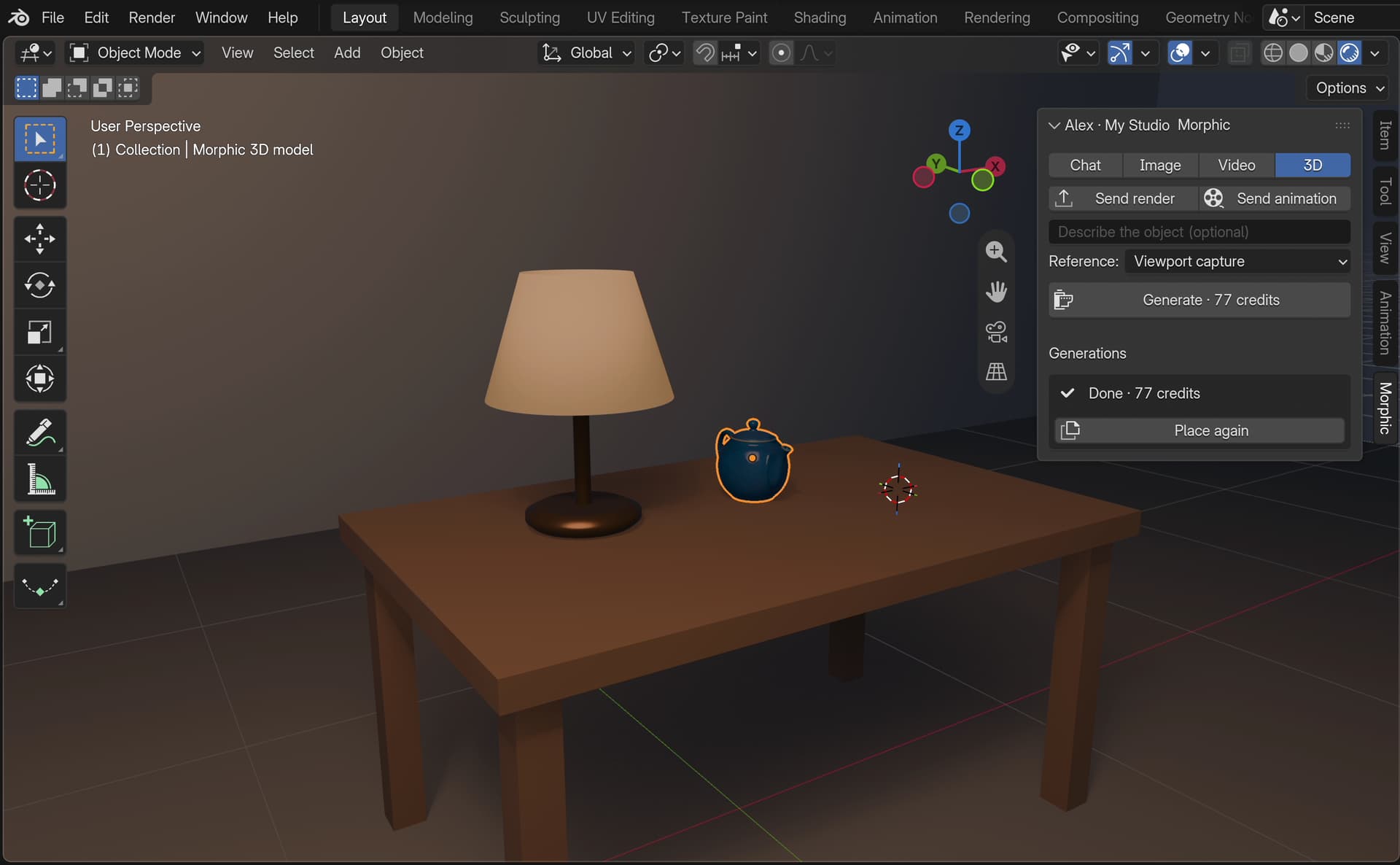Open the Add menu in viewport header
The height and width of the screenshot is (865, 1400).
coord(347,53)
